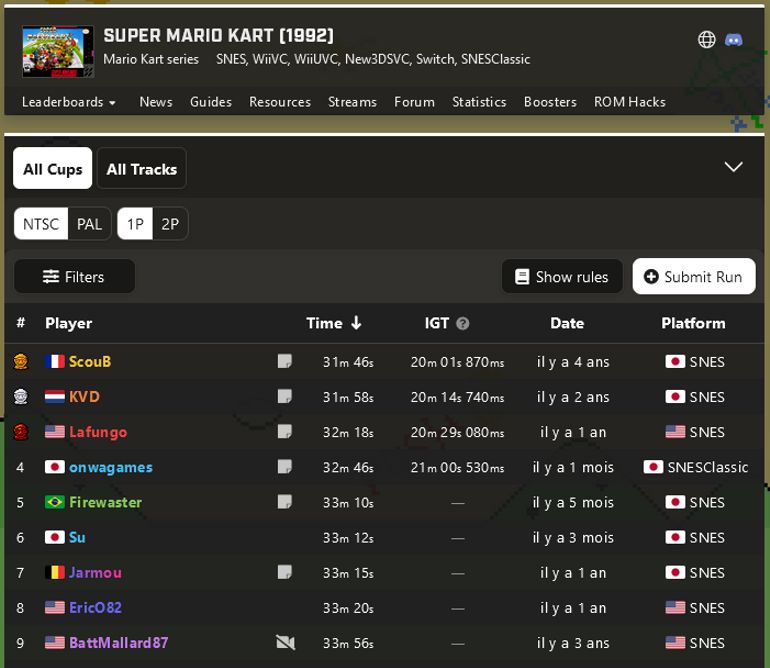This screenshot has width=770, height=668.
Task: View the Statistics page
Action: pos(479,102)
